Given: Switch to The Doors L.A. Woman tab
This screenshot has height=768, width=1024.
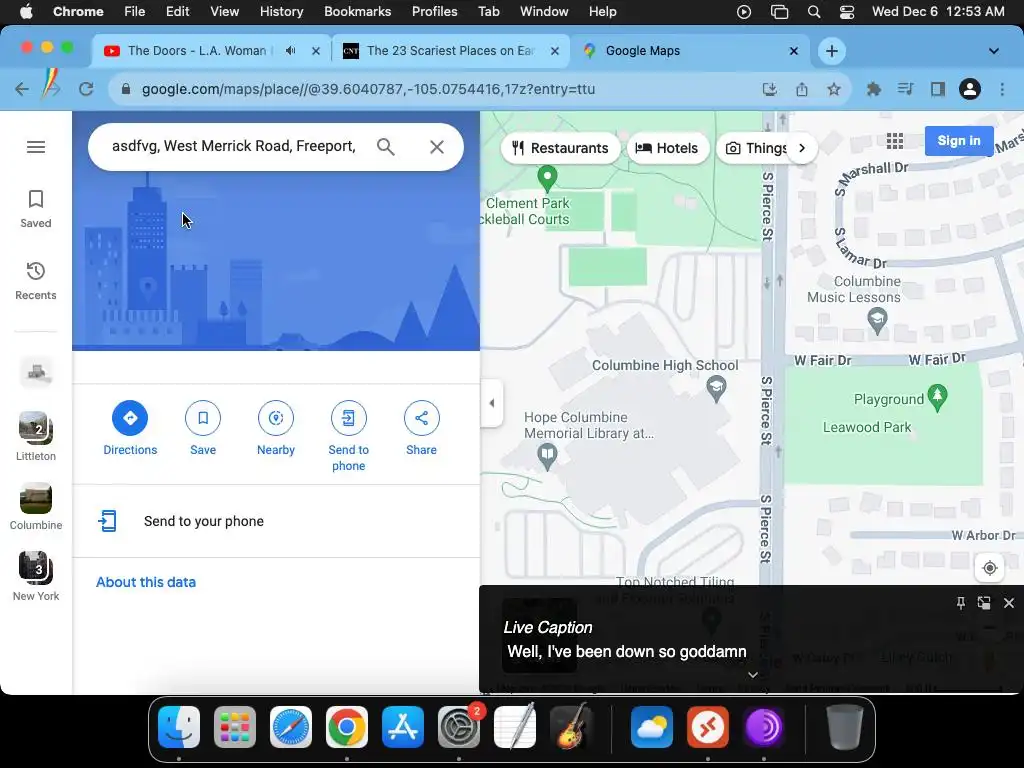Looking at the screenshot, I should click(x=196, y=51).
